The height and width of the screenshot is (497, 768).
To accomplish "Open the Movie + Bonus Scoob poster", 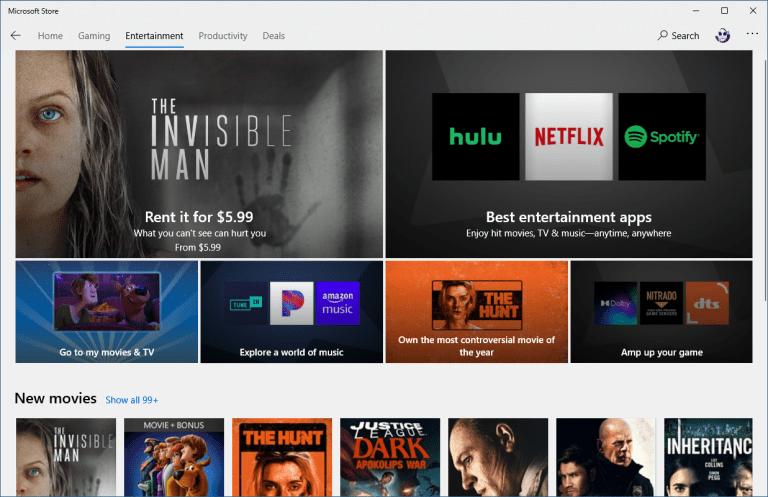I will 174,457.
